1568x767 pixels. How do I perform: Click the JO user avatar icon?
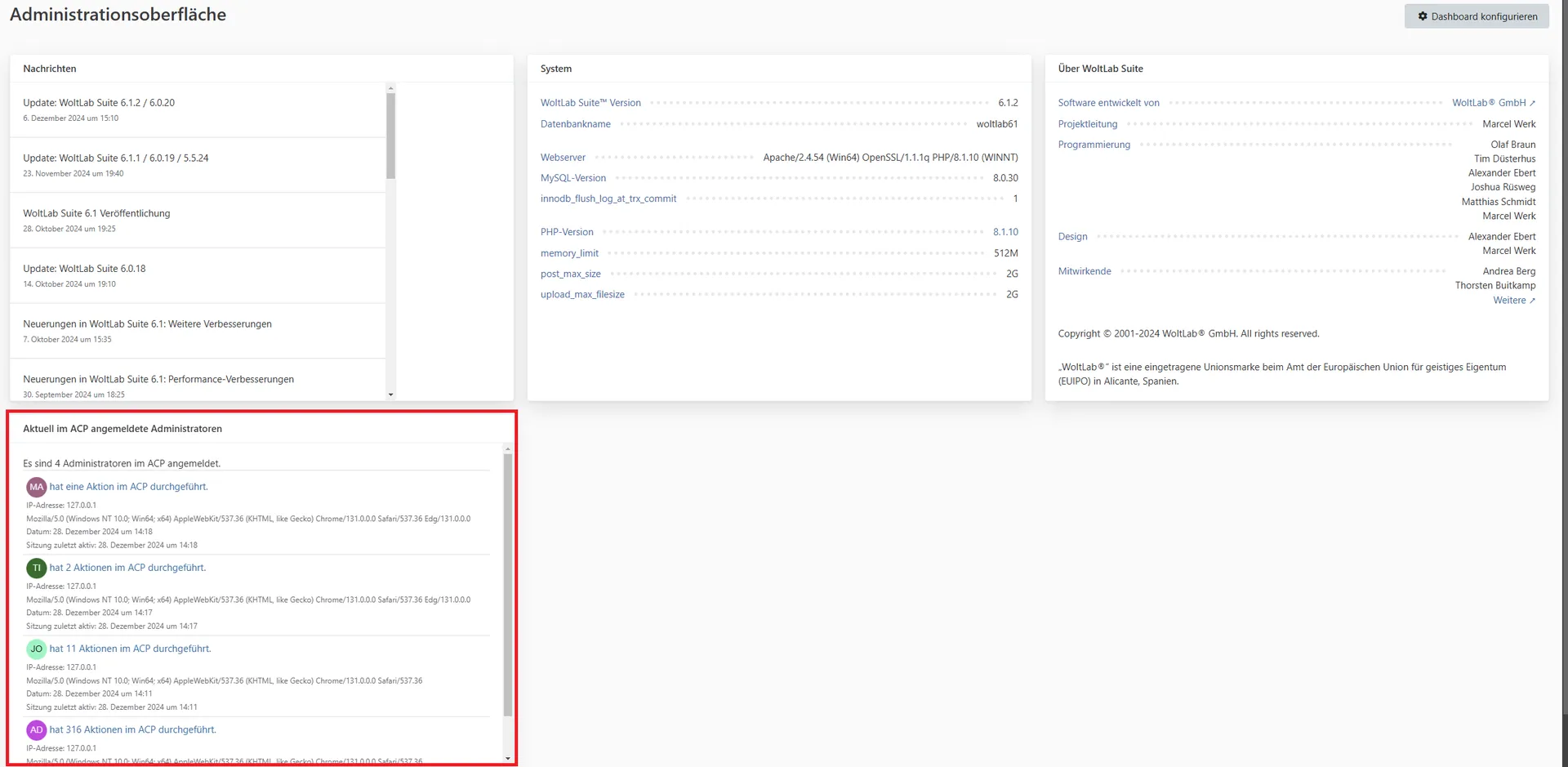[36, 649]
